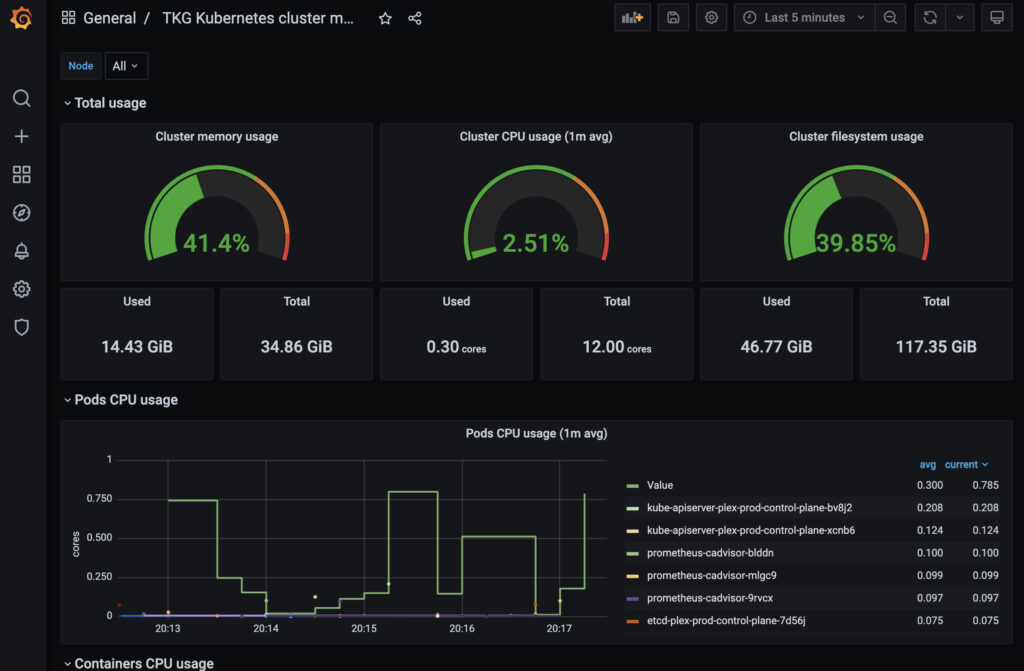Click the share dashboard icon
The image size is (1024, 671).
[x=415, y=18]
